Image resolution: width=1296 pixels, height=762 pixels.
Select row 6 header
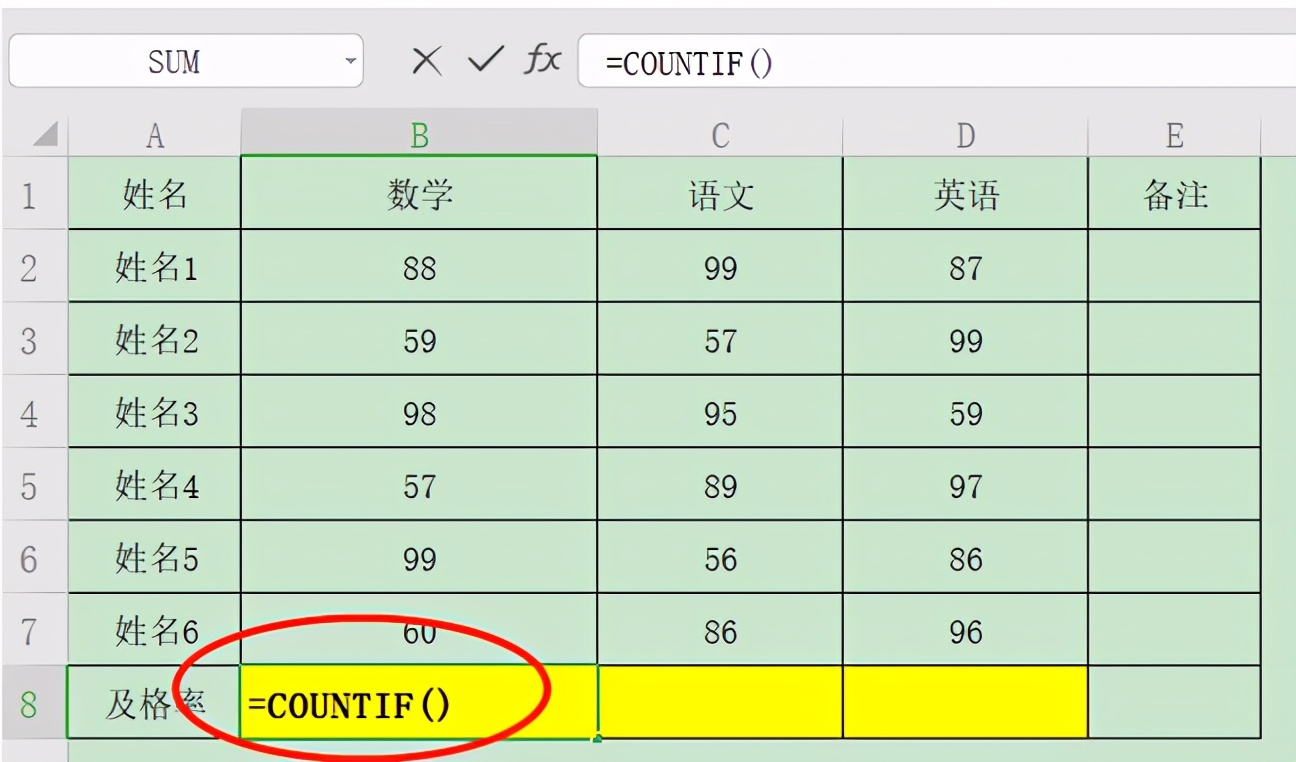tap(34, 557)
